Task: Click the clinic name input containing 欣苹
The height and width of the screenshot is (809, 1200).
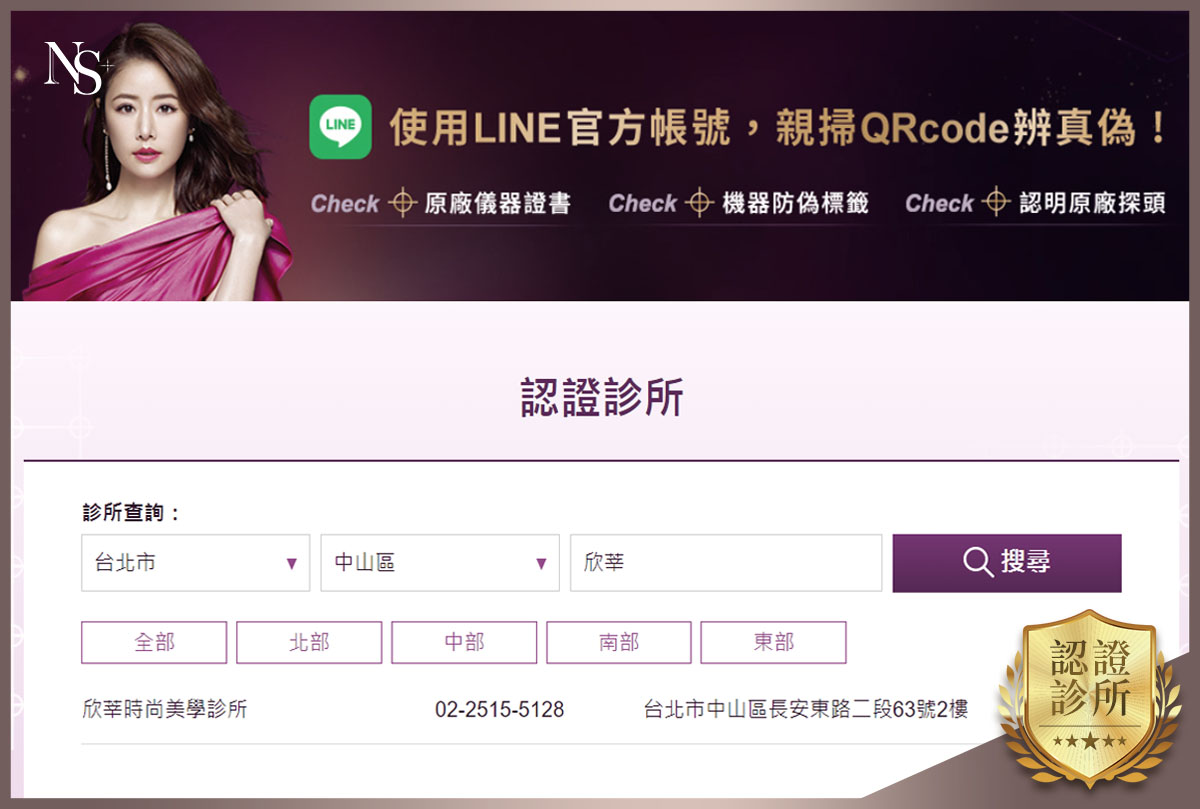Action: 726,563
